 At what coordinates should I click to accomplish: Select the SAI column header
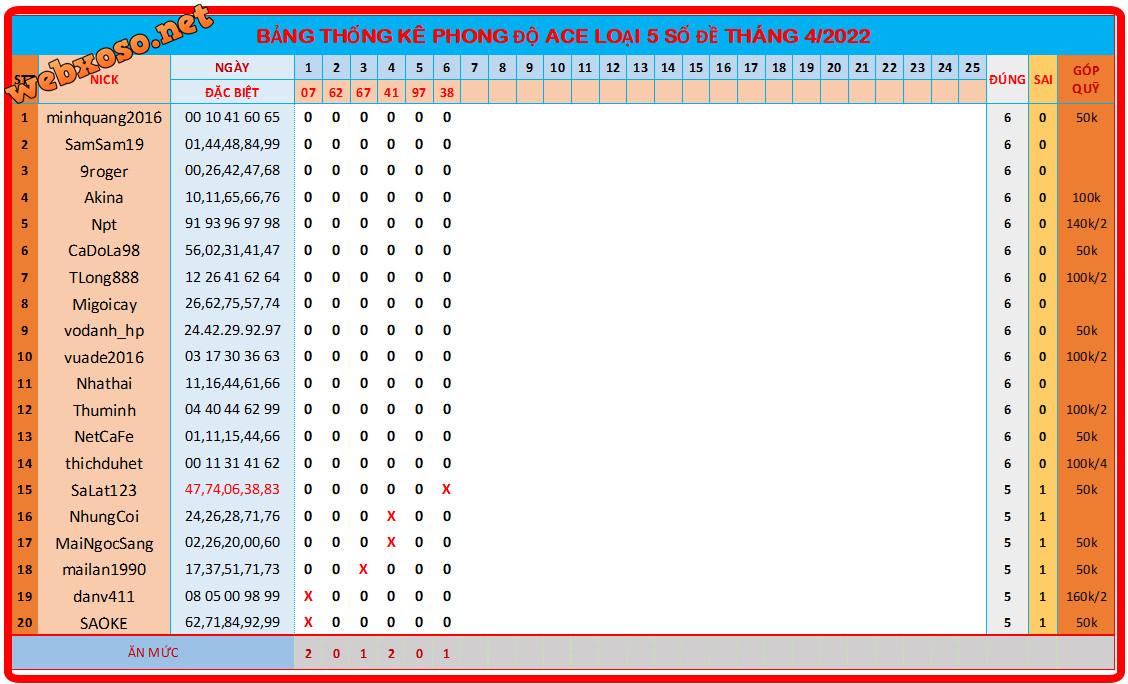point(1042,80)
